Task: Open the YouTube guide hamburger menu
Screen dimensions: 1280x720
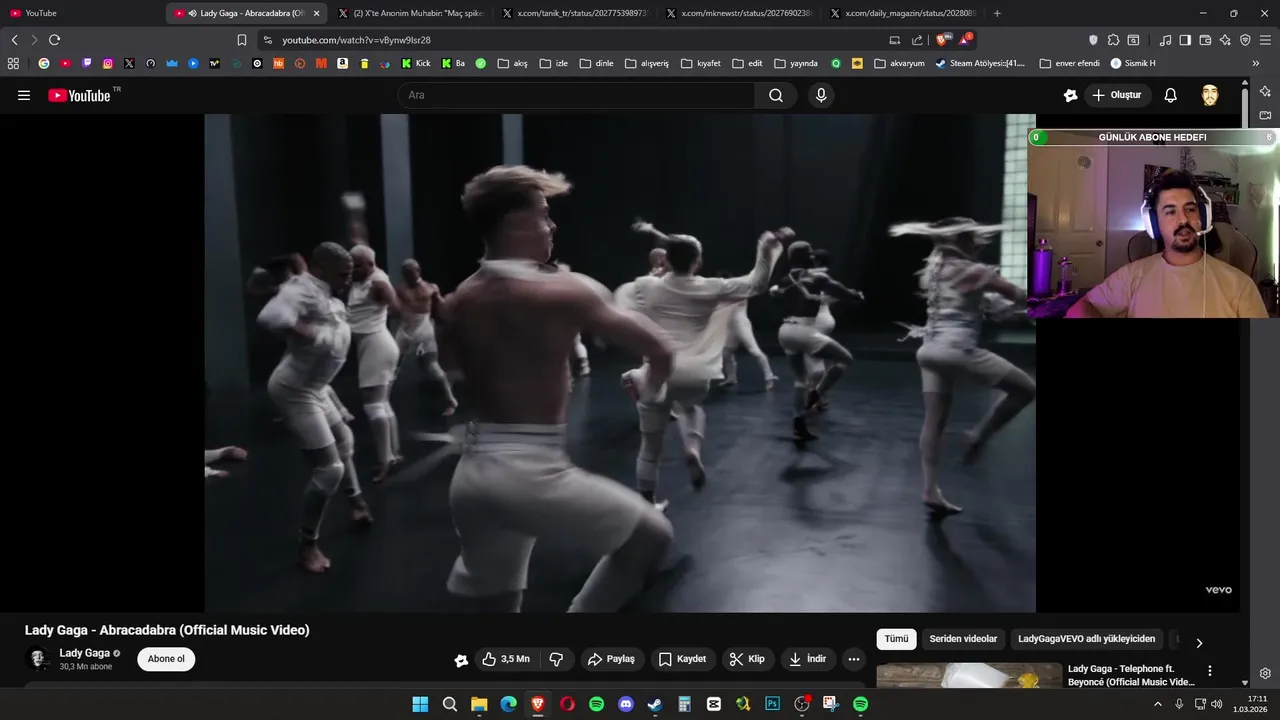Action: click(x=24, y=95)
